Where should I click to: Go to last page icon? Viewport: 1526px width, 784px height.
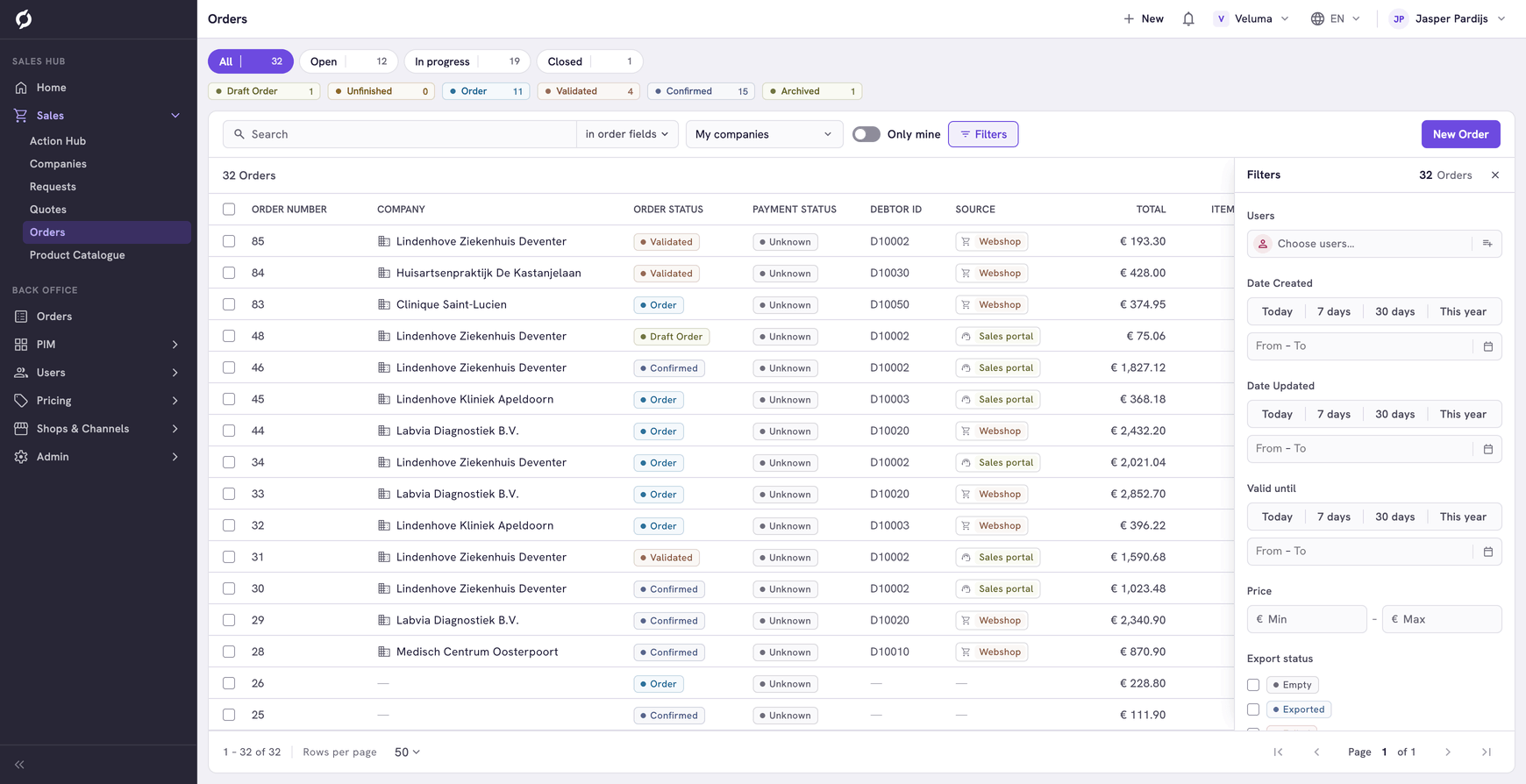1487,752
